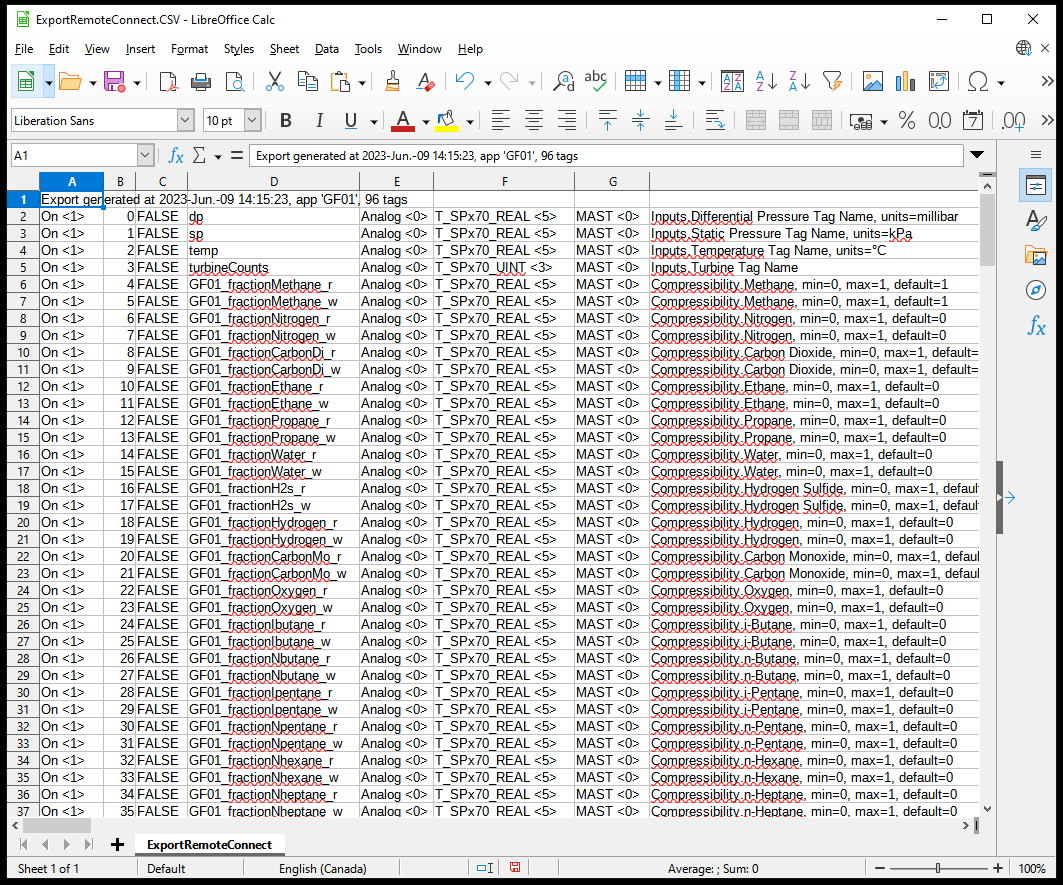Open Find and Replace tool
The height and width of the screenshot is (885, 1063).
pos(564,82)
